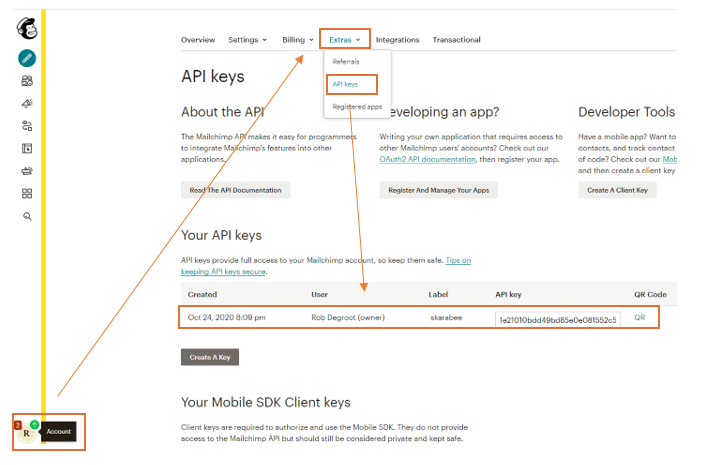Click the Created column header
Viewport: 725px width, 465px height.
[x=202, y=294]
